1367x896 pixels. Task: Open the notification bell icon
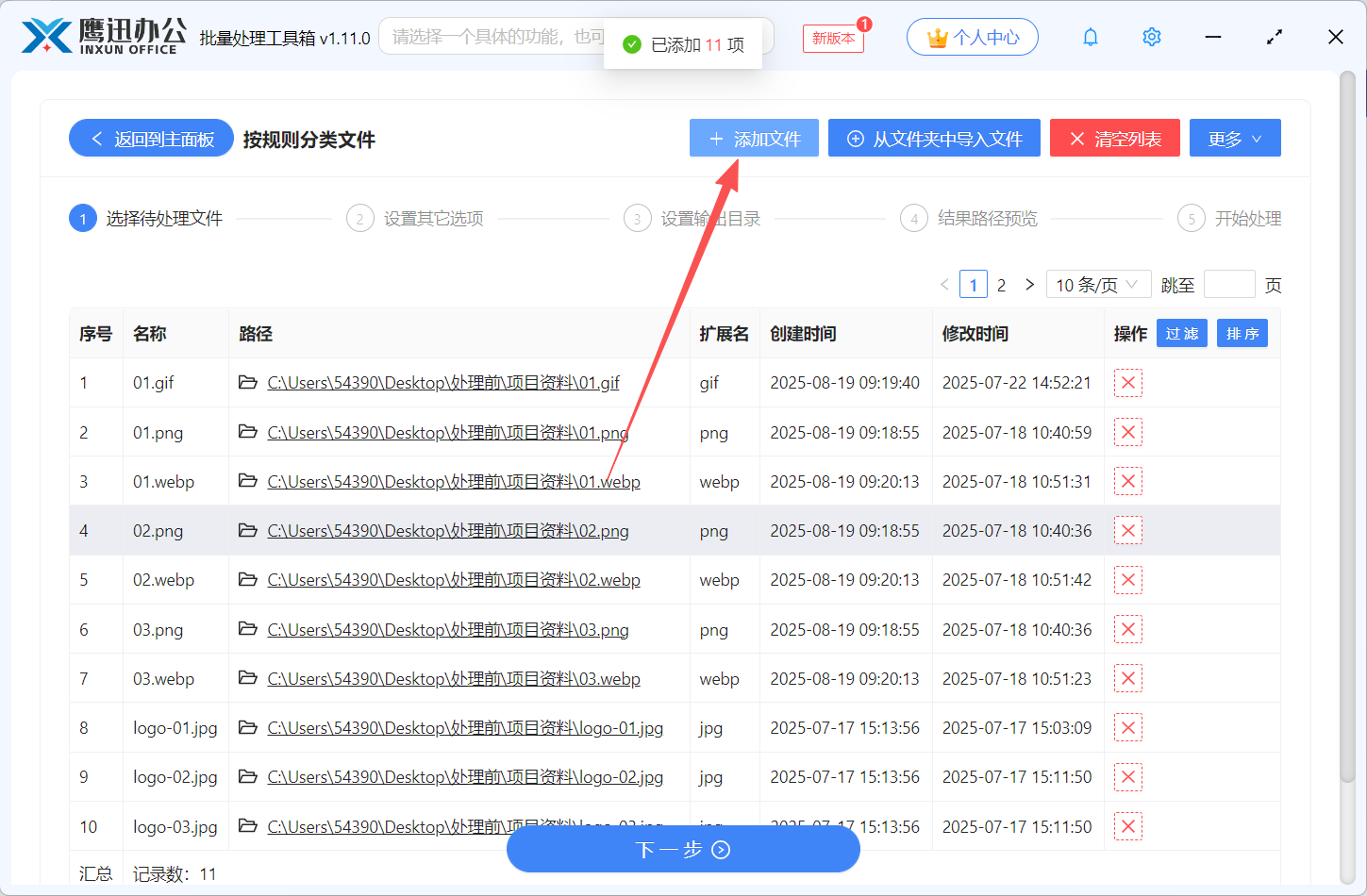(1091, 37)
